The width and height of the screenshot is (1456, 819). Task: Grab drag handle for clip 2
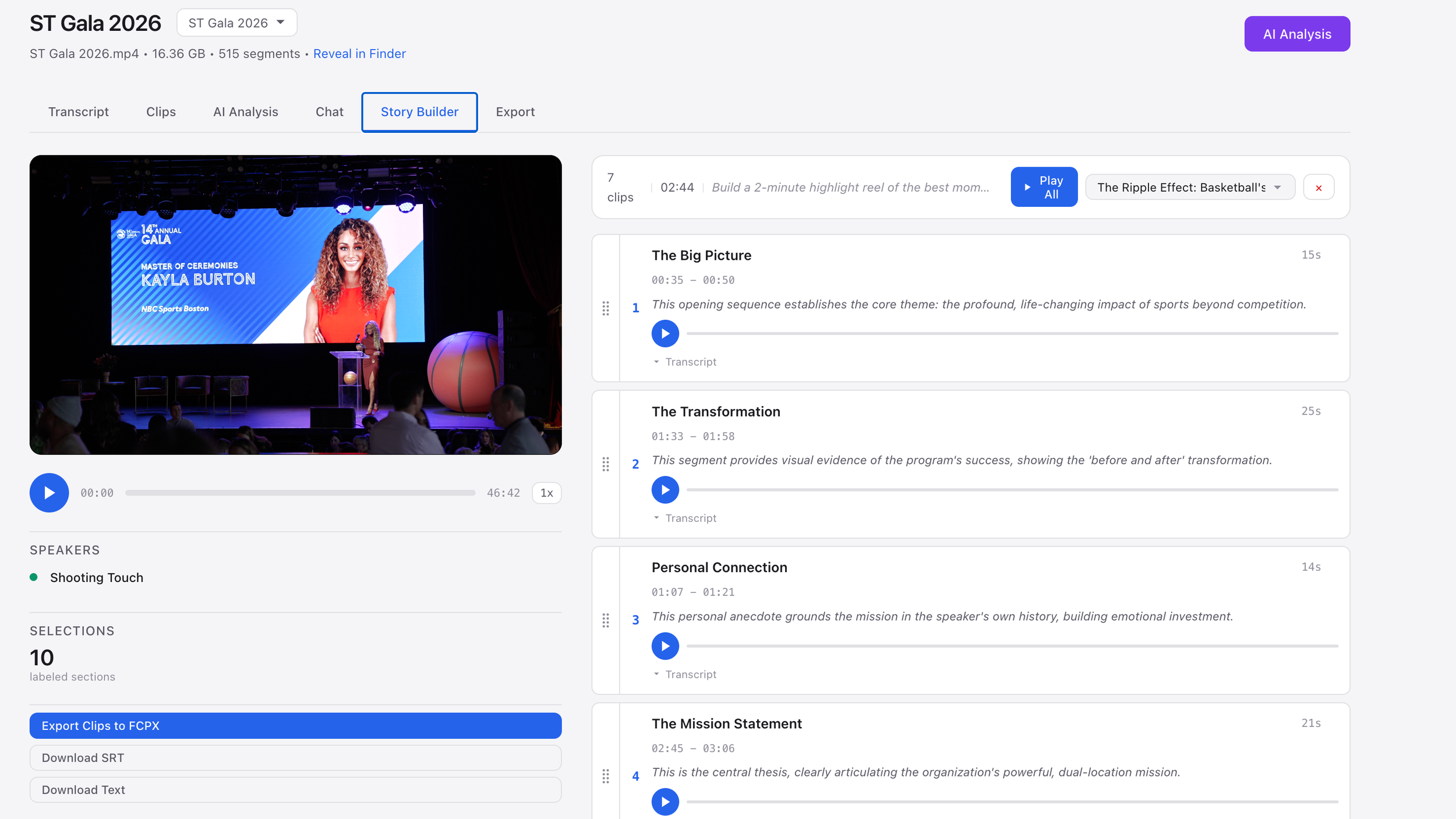coord(606,464)
